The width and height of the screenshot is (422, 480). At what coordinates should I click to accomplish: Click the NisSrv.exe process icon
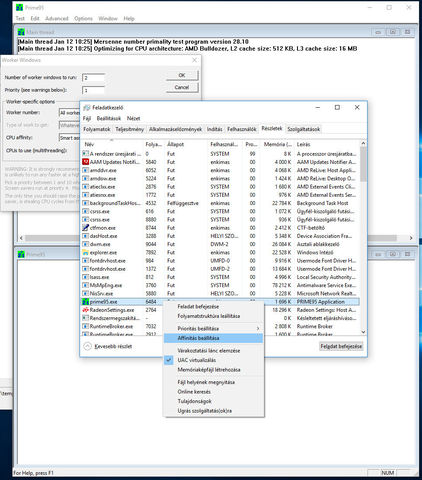pyautogui.click(x=85, y=294)
